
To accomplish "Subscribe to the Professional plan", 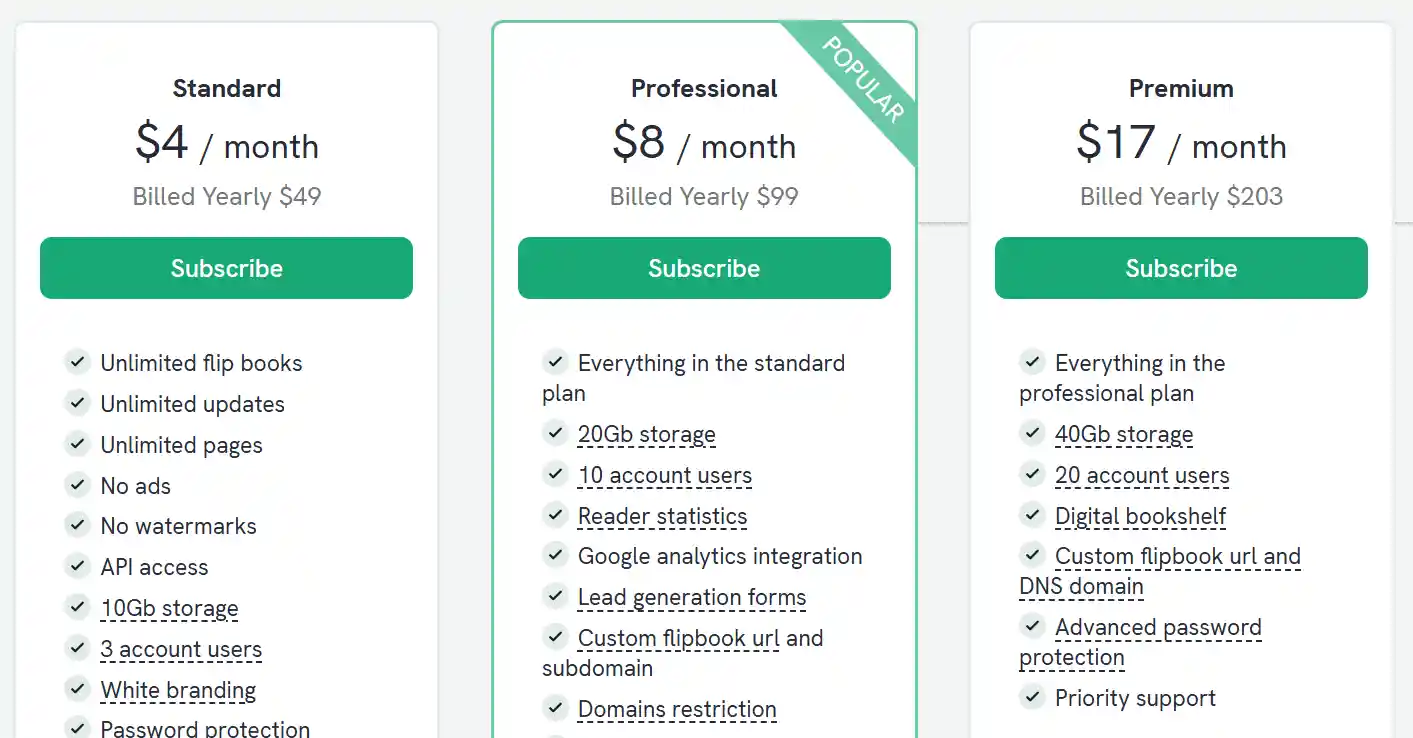I will pyautogui.click(x=704, y=268).
